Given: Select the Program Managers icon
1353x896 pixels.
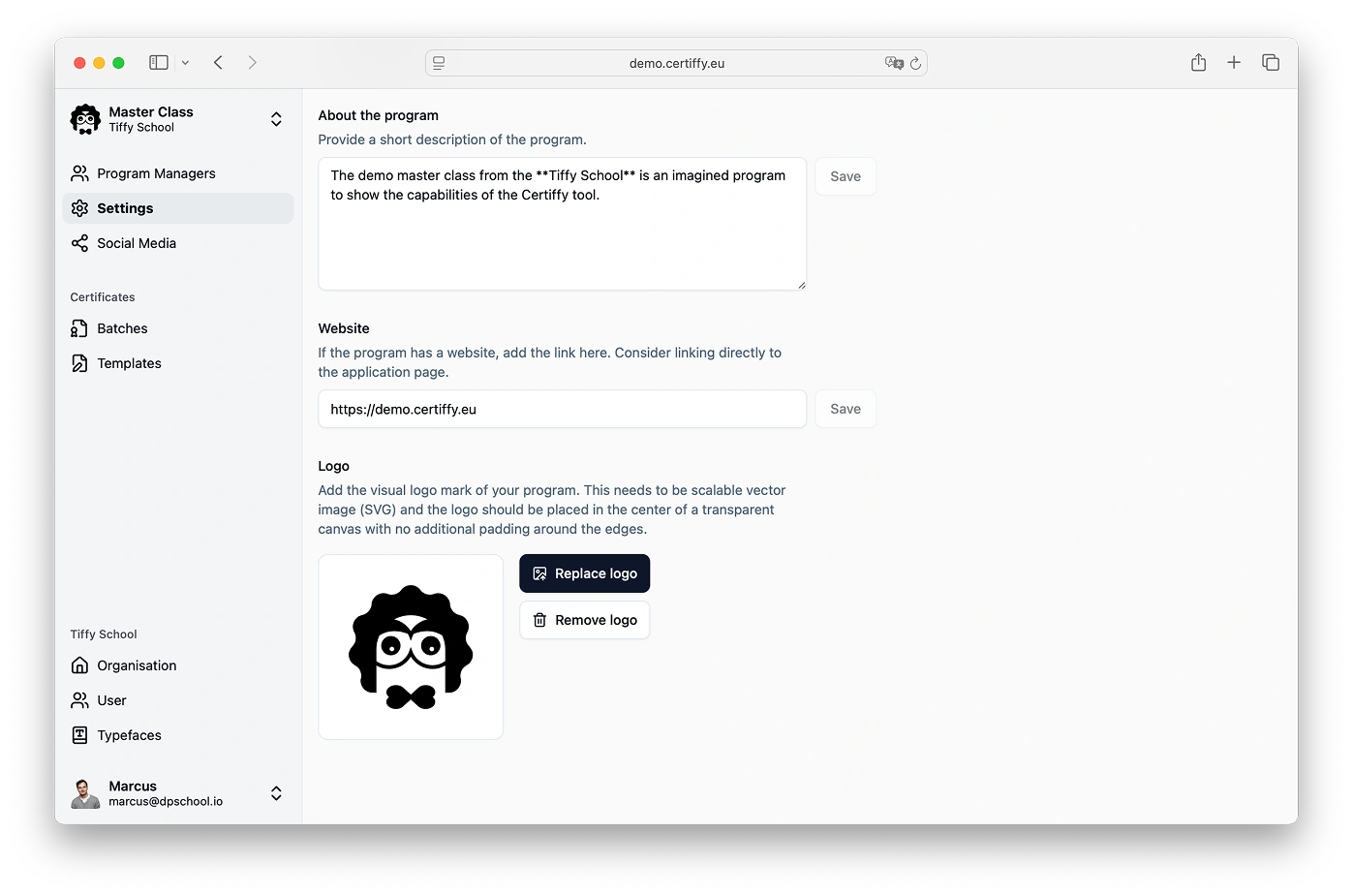Looking at the screenshot, I should 78,172.
